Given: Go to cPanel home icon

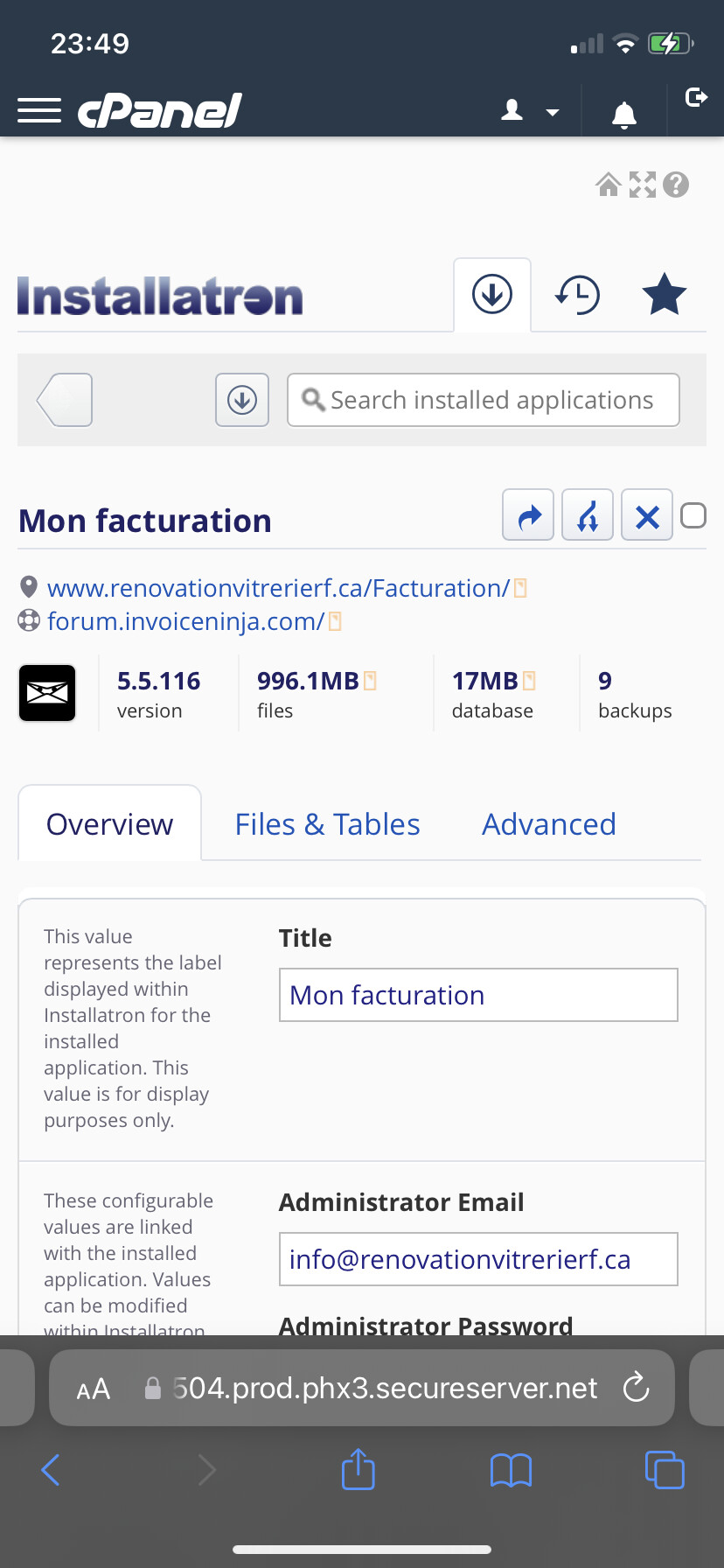Looking at the screenshot, I should coord(608,185).
